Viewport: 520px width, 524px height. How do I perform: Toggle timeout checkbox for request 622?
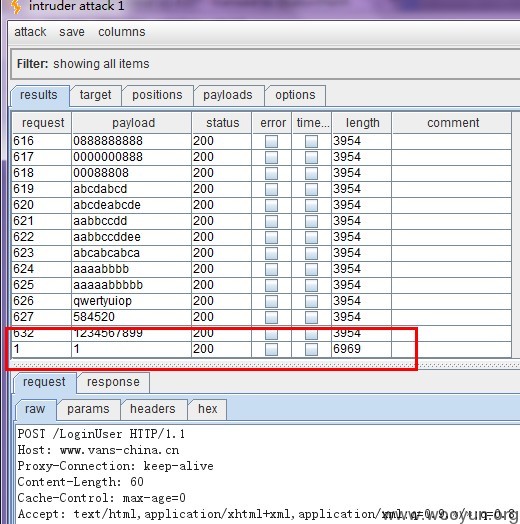coord(311,238)
